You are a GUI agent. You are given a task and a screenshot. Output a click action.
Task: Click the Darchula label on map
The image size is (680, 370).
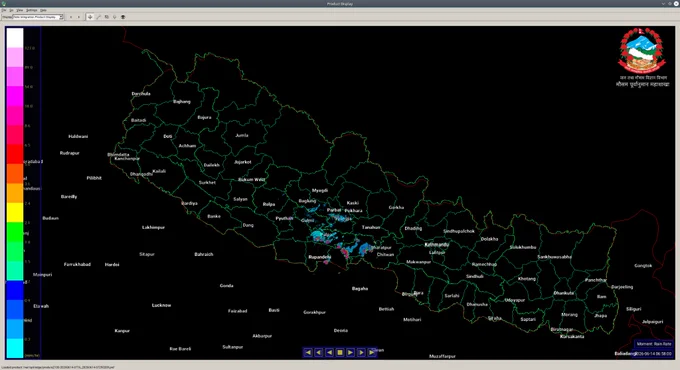pyautogui.click(x=141, y=94)
